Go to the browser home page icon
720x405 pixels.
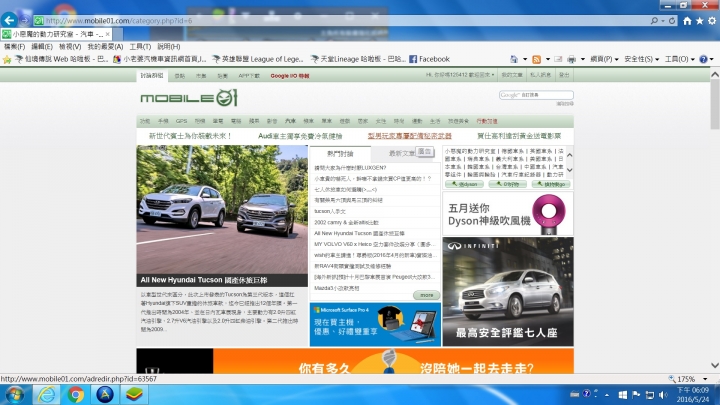click(x=687, y=21)
